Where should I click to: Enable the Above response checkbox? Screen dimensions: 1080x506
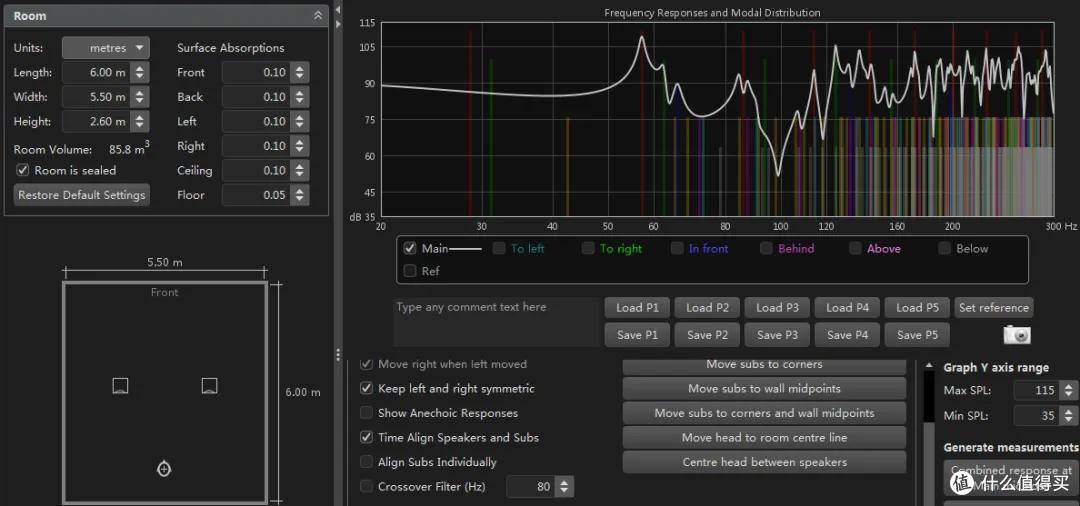855,249
